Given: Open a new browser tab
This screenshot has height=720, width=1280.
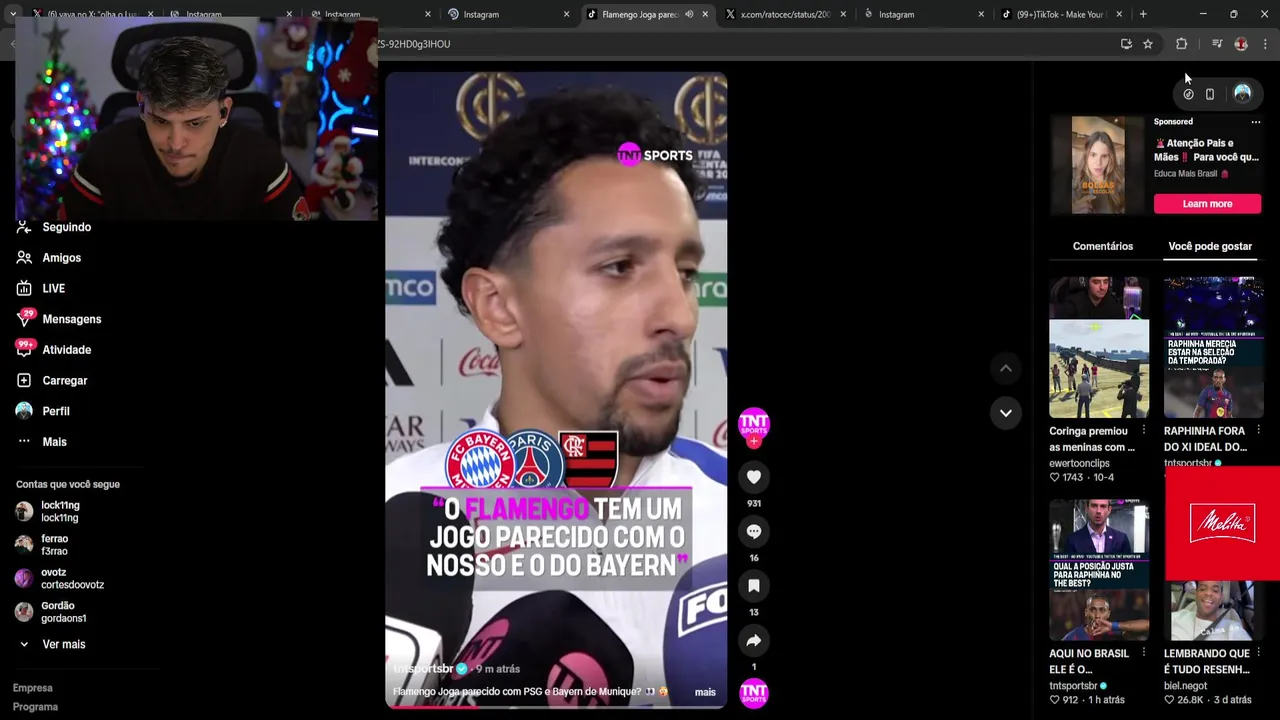Looking at the screenshot, I should [x=1143, y=14].
